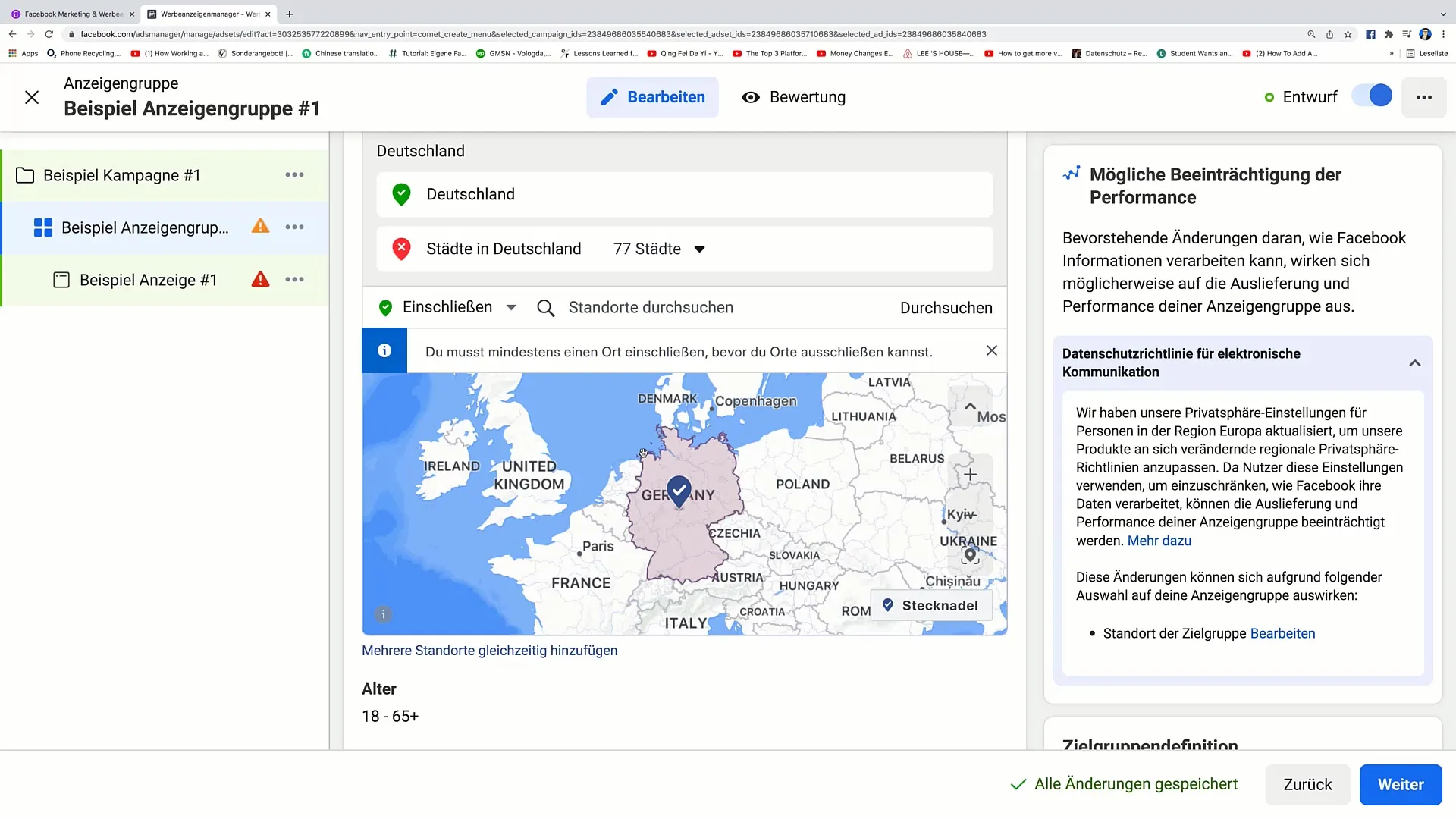This screenshot has height=819, width=1456.
Task: Click Bearbeiten link next to Standort der Zielgruppe
Action: 1282,633
